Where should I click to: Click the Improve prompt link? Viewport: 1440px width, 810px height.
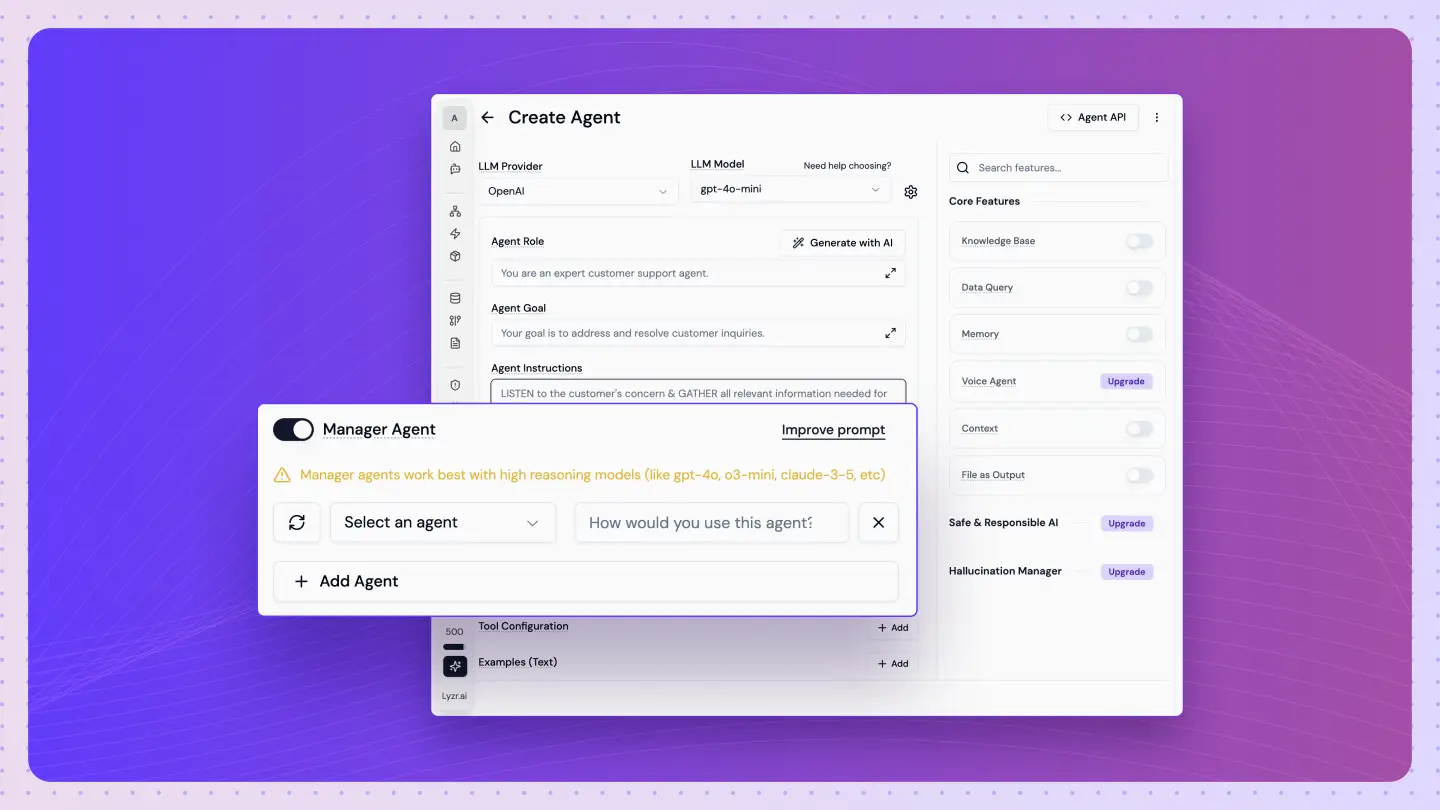(833, 430)
